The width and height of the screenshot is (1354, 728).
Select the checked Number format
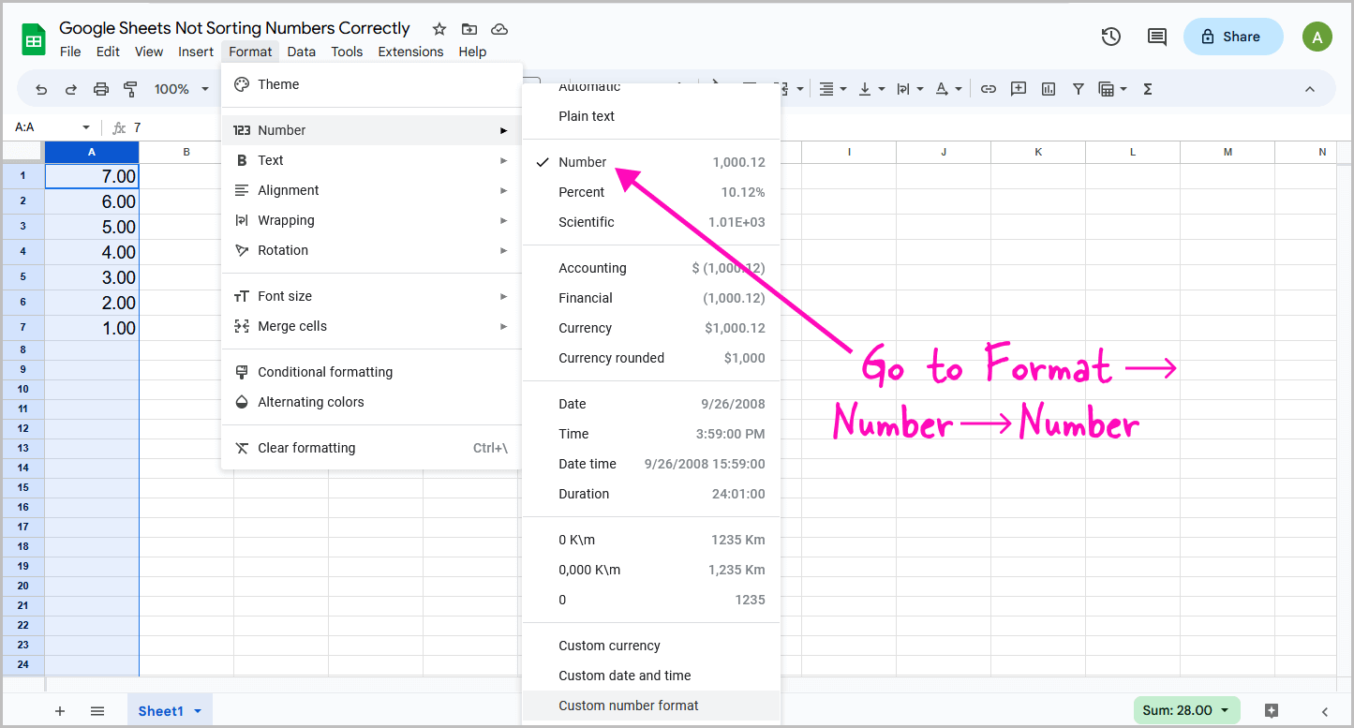pyautogui.click(x=651, y=162)
